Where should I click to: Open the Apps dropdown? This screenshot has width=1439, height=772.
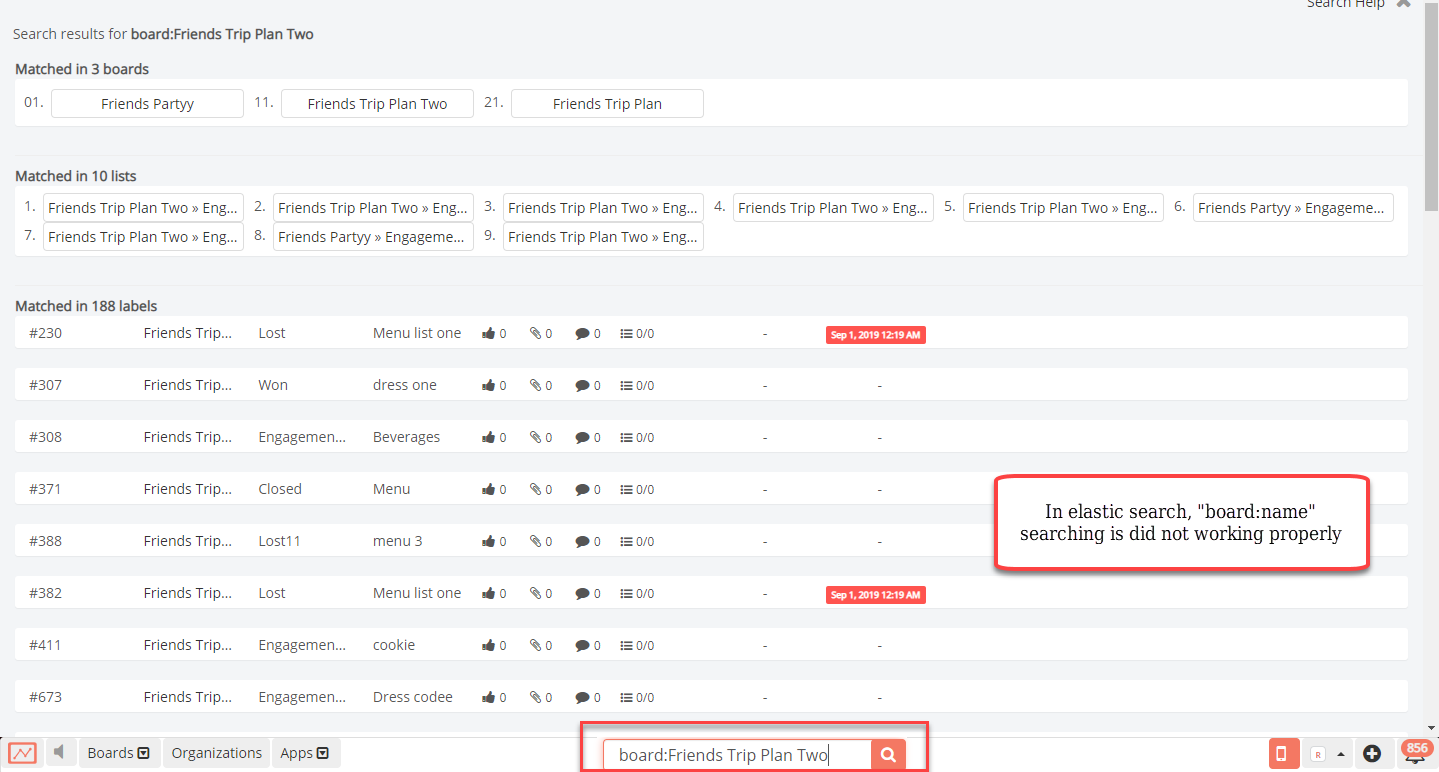click(x=305, y=752)
